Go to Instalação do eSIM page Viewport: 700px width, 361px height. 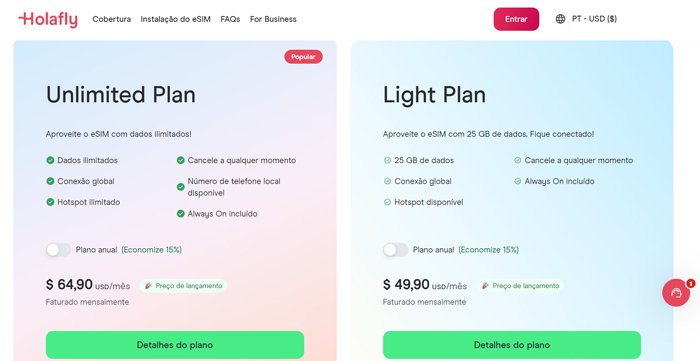tap(175, 19)
